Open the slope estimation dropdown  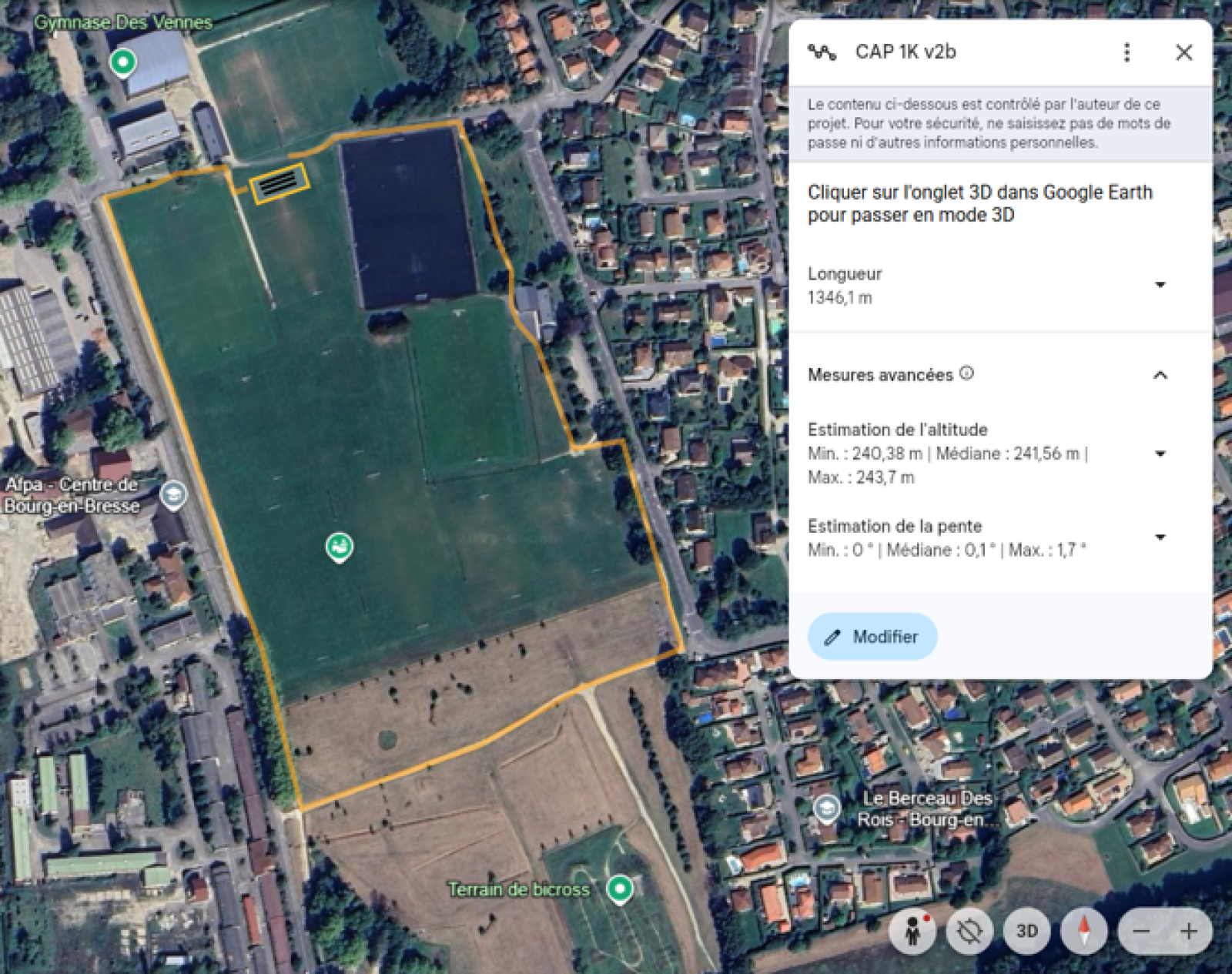click(1160, 537)
